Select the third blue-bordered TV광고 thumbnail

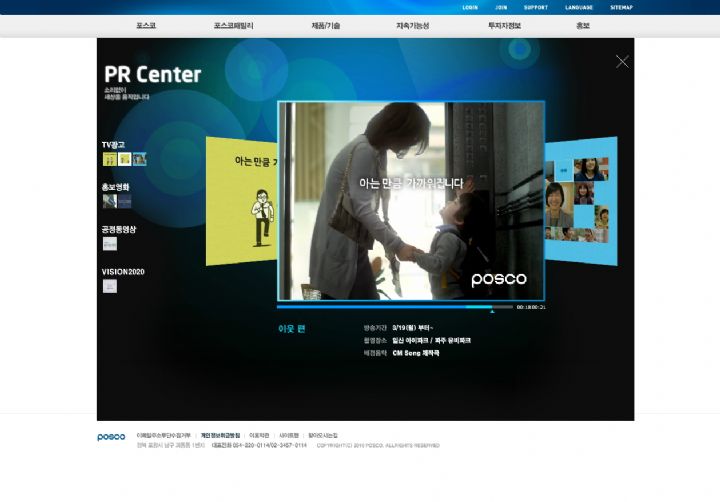point(140,159)
